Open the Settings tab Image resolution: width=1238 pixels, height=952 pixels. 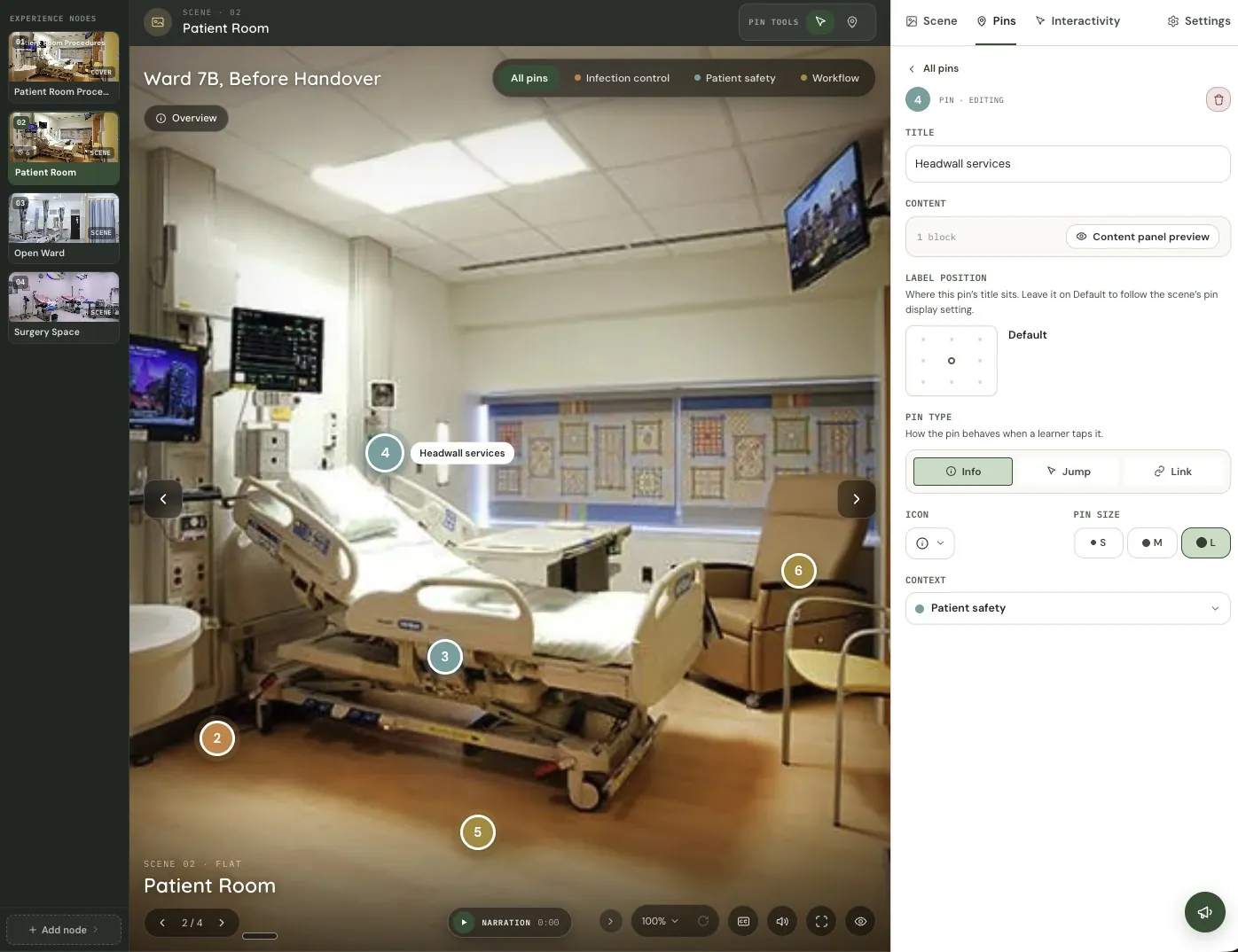coord(1199,21)
